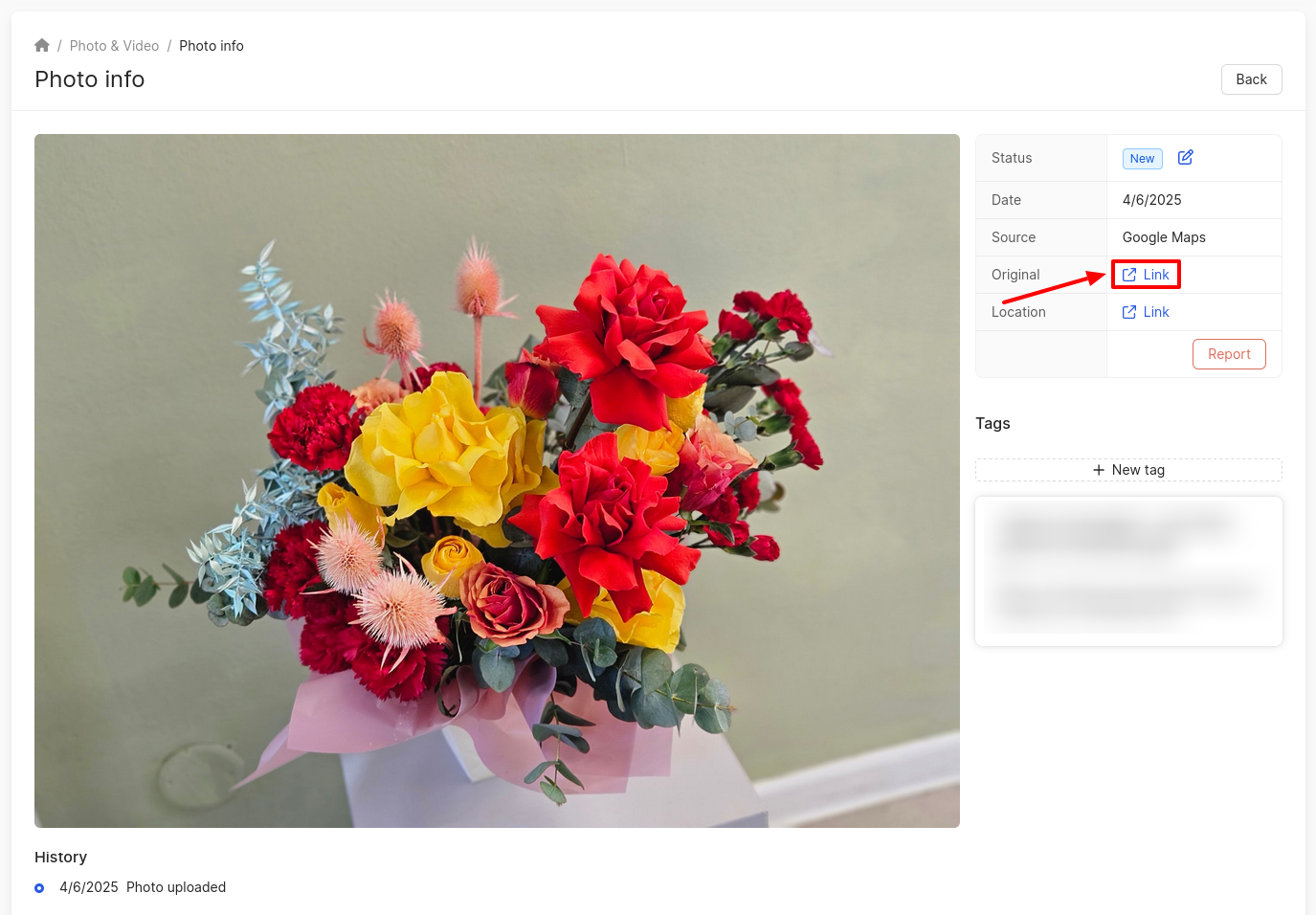Click the New status badge

click(1142, 159)
